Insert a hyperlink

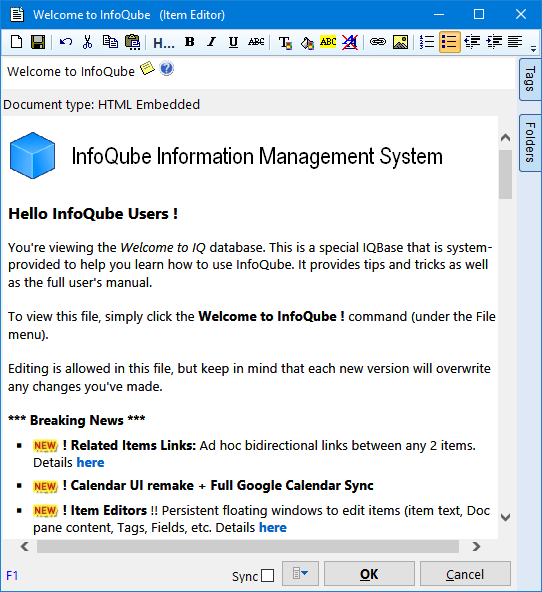378,42
